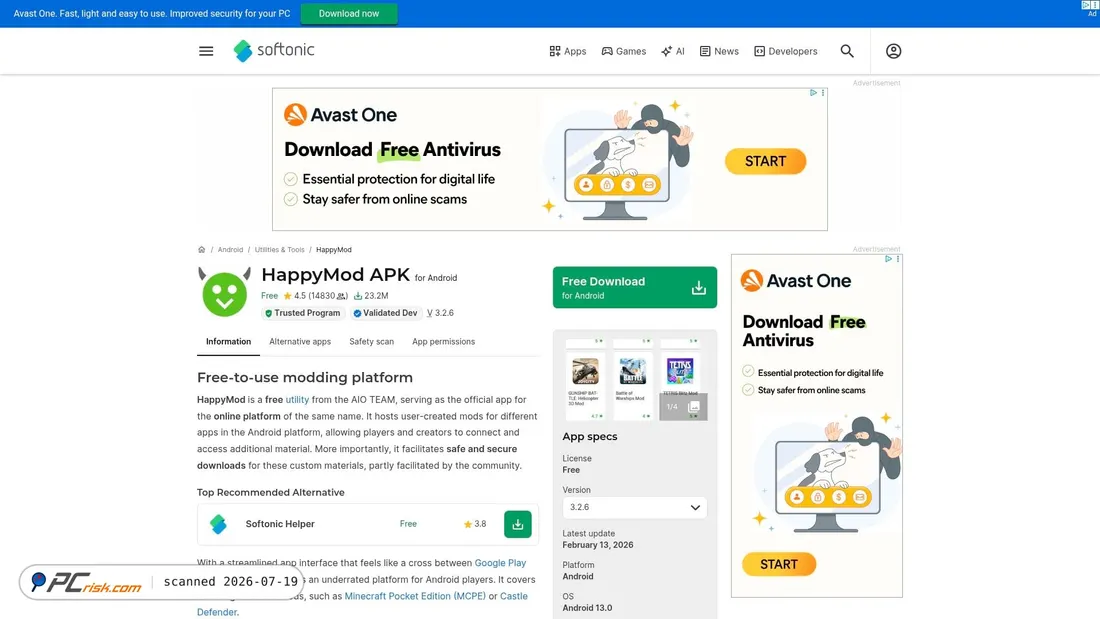Click the Android 13.0 OS value
The height and width of the screenshot is (619, 1100).
(x=587, y=608)
